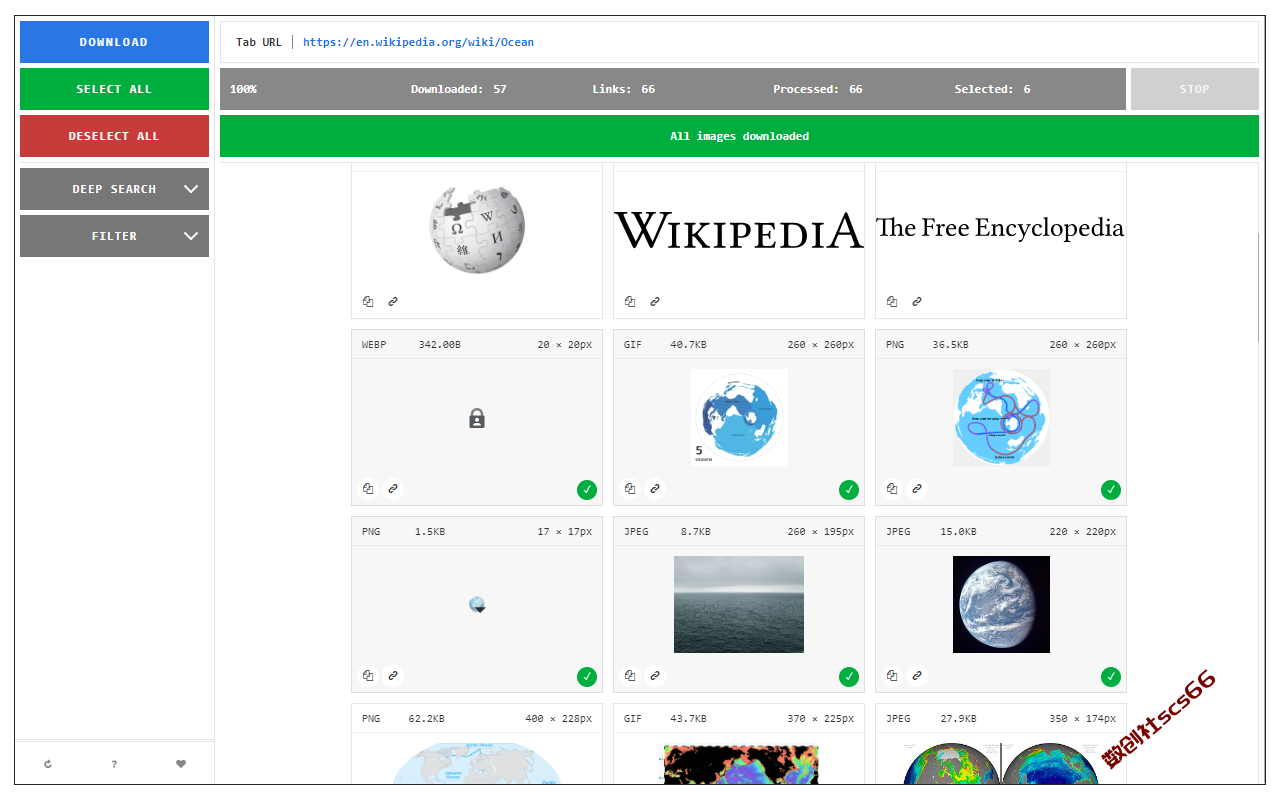Click the Stop button
This screenshot has width=1280, height=800.
(1194, 89)
